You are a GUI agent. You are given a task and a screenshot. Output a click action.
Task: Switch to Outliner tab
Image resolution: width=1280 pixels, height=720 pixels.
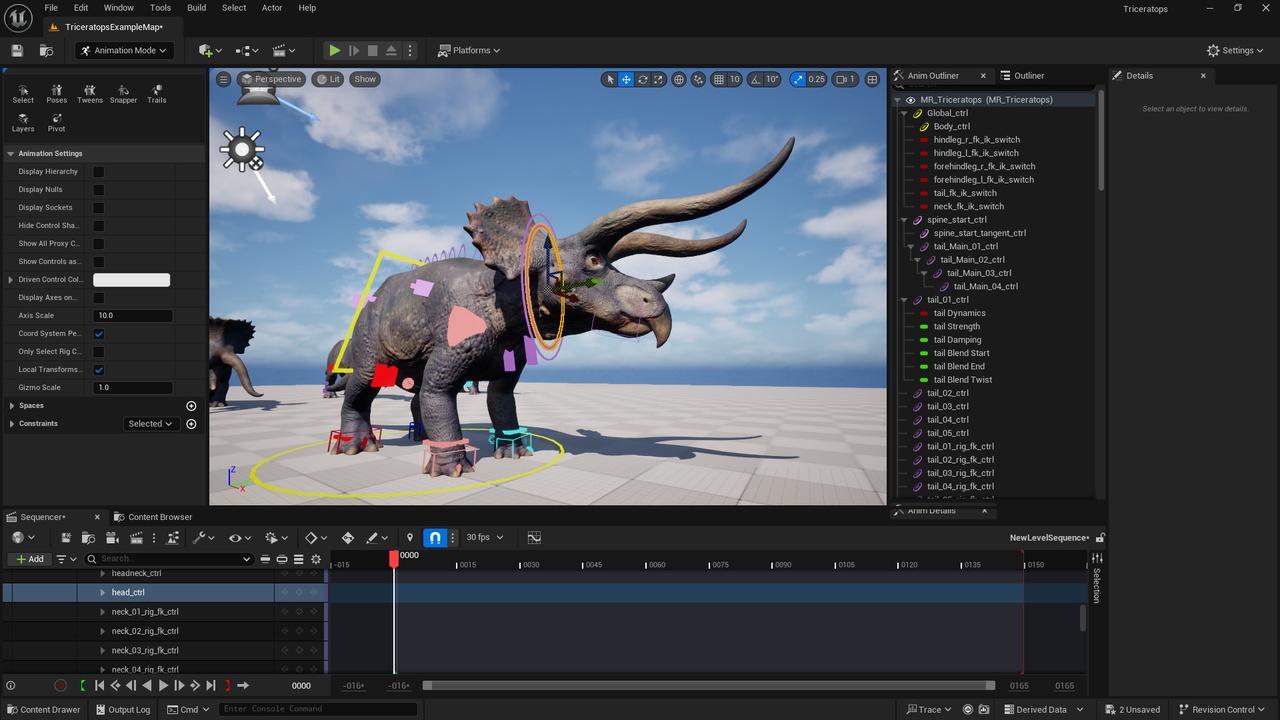pos(1029,75)
